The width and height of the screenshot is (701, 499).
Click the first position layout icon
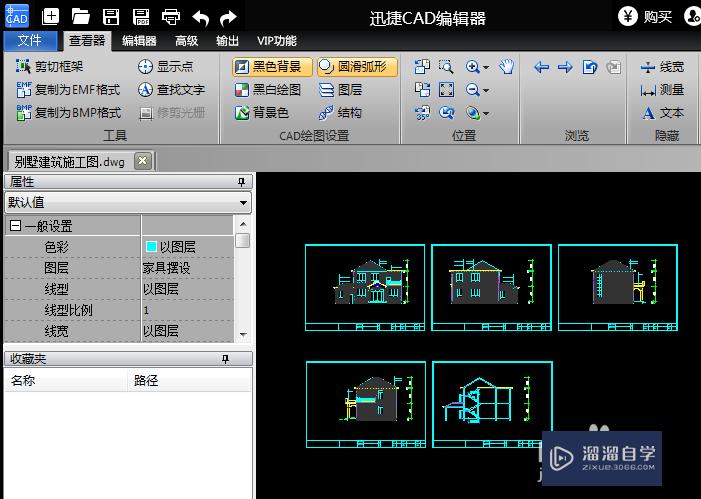pos(422,67)
